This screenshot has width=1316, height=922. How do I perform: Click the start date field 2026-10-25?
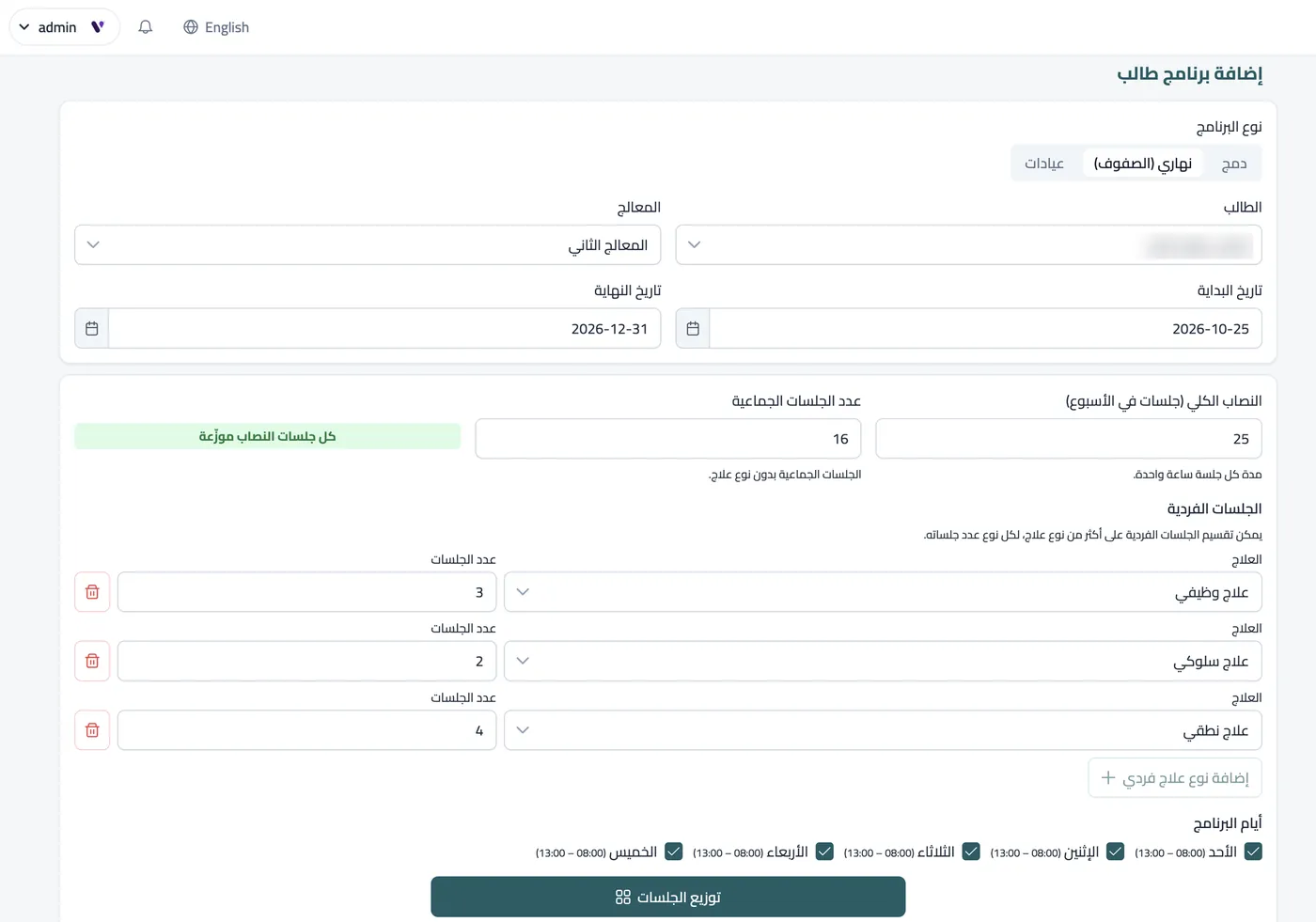click(985, 329)
